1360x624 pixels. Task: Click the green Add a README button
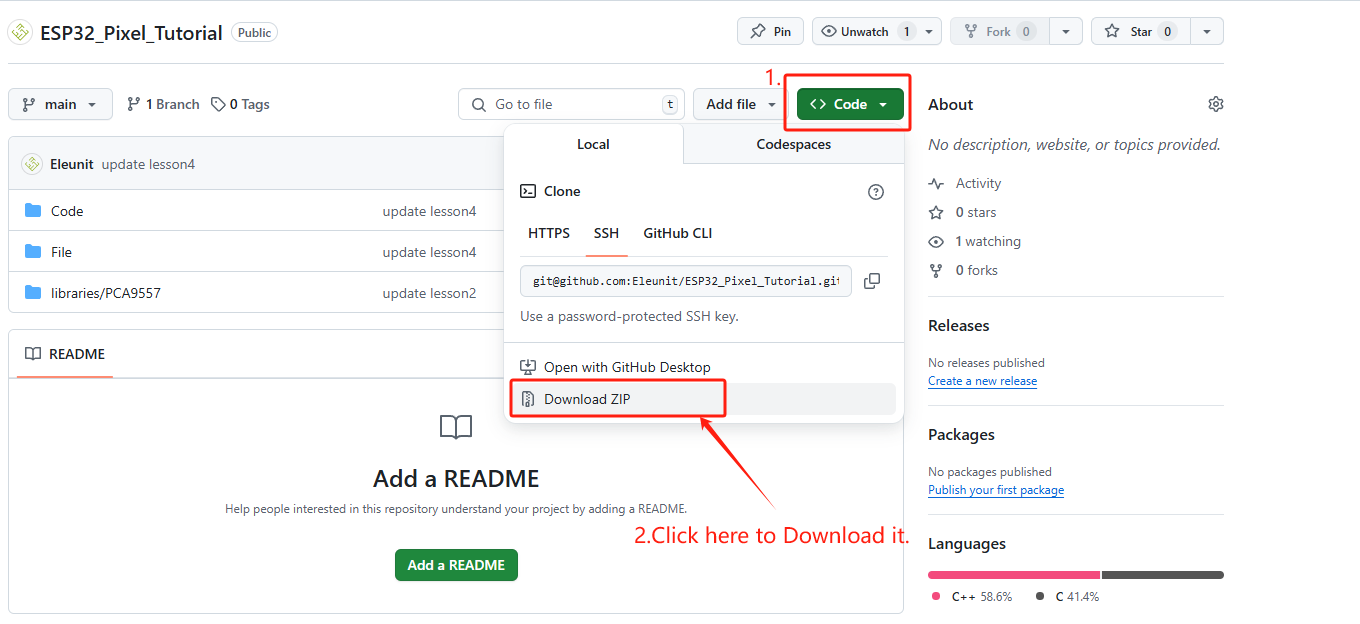coord(456,565)
